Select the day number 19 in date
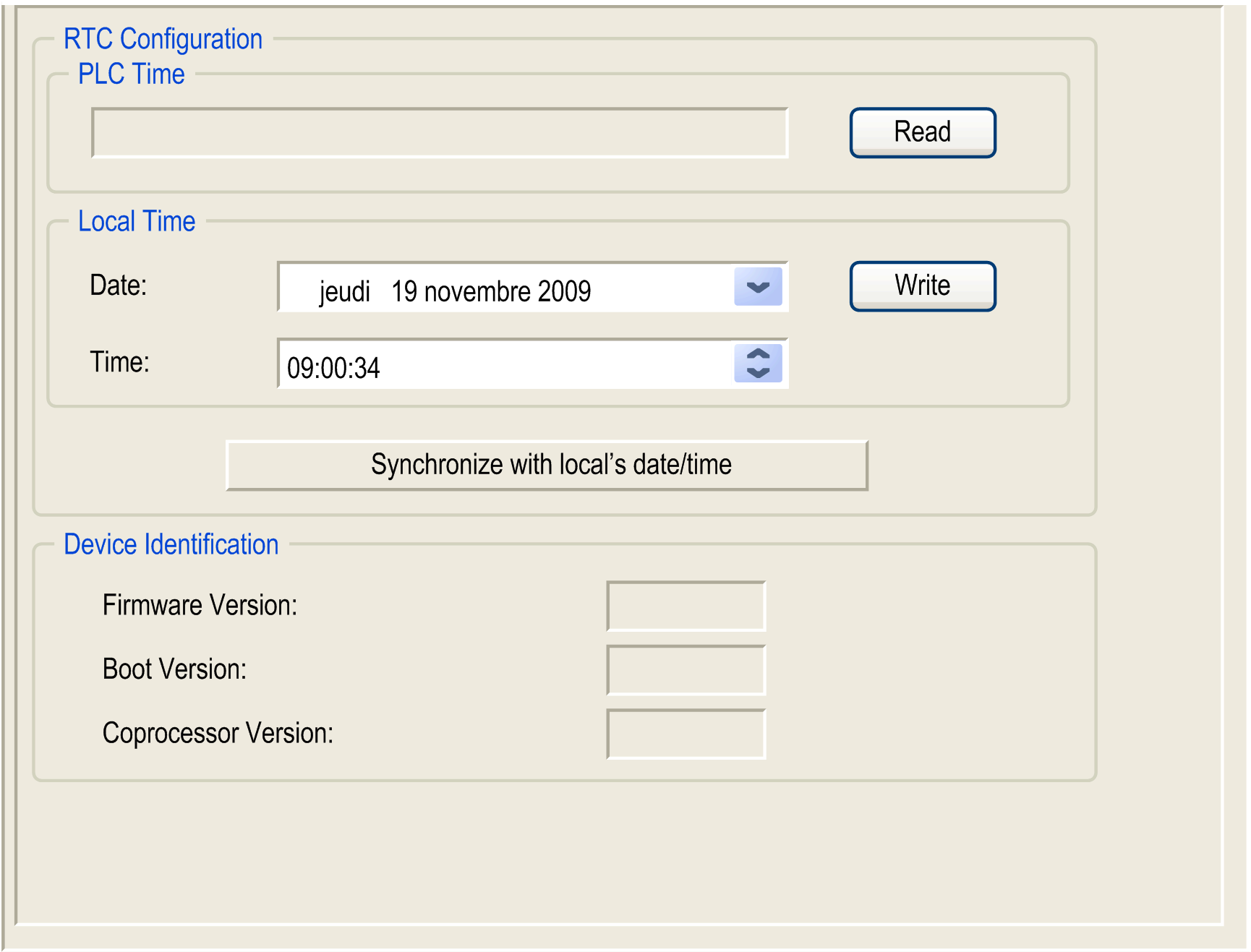Screen dimensions: 1251x952 (404, 292)
